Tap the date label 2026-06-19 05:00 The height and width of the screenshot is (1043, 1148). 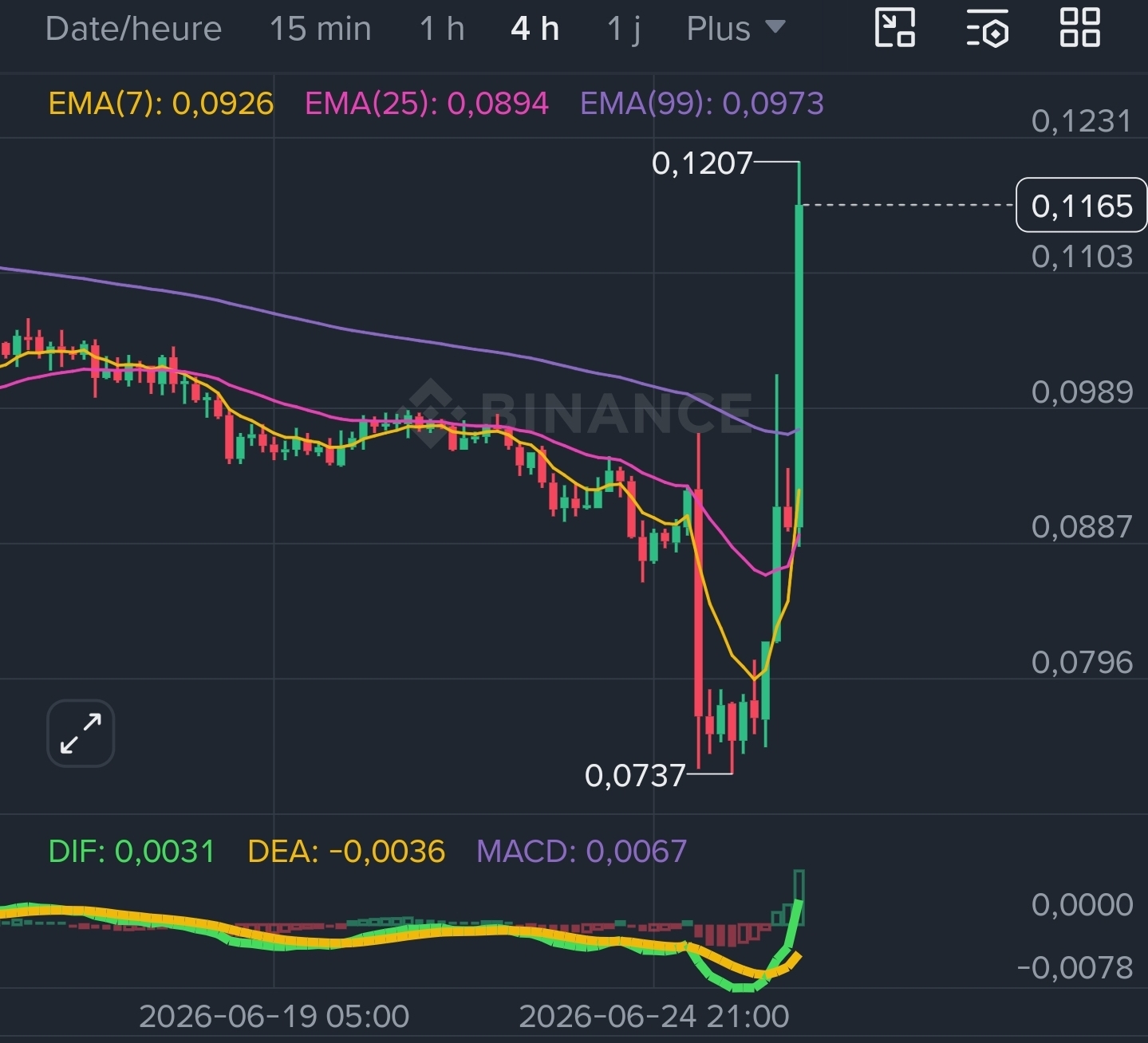click(x=274, y=1017)
